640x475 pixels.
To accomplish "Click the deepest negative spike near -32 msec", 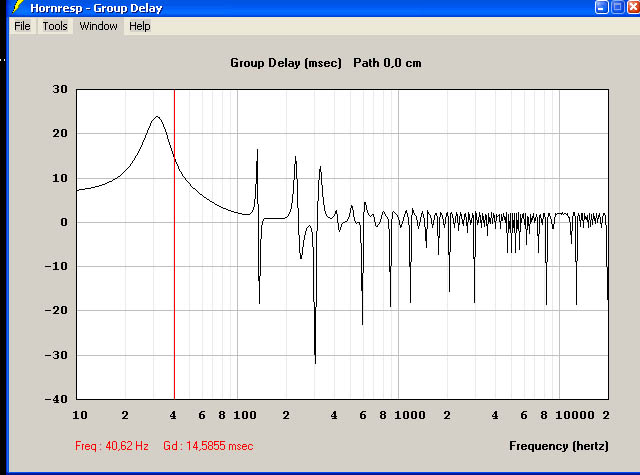I will (315, 361).
